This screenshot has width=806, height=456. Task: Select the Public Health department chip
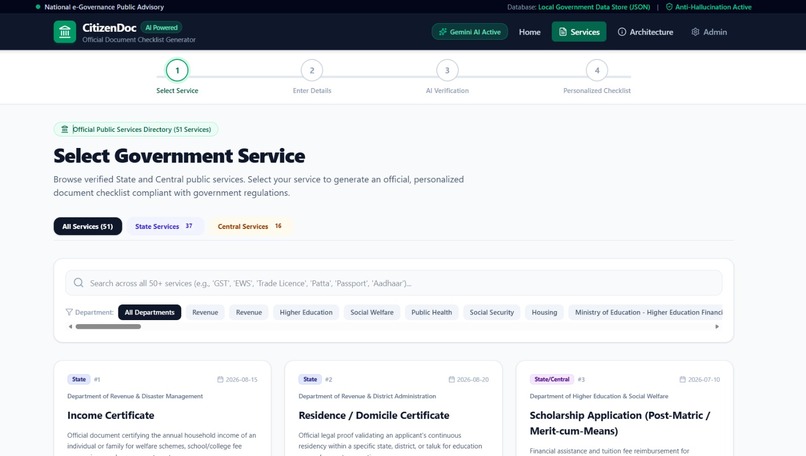[x=431, y=312]
